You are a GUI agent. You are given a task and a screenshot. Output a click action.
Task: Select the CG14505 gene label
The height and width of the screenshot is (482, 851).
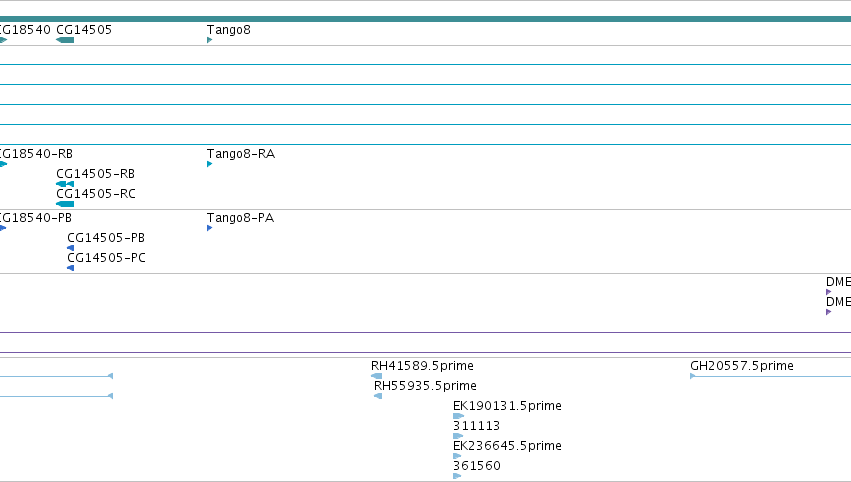click(x=84, y=30)
